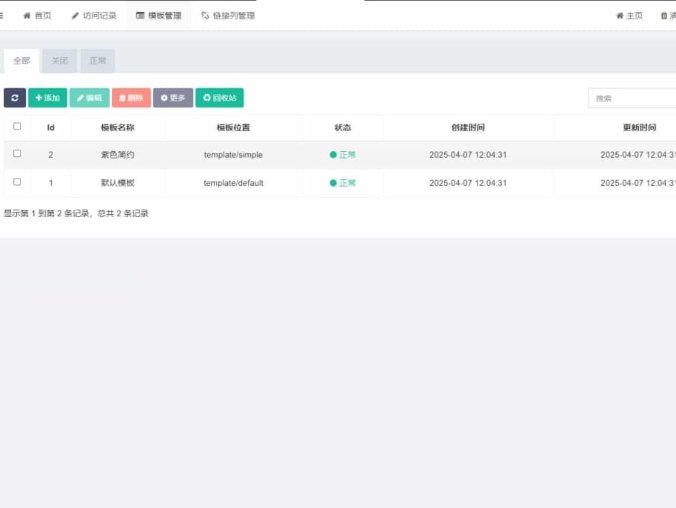676x508 pixels.
Task: Check the box for row 紫色简约
Action: [17, 154]
